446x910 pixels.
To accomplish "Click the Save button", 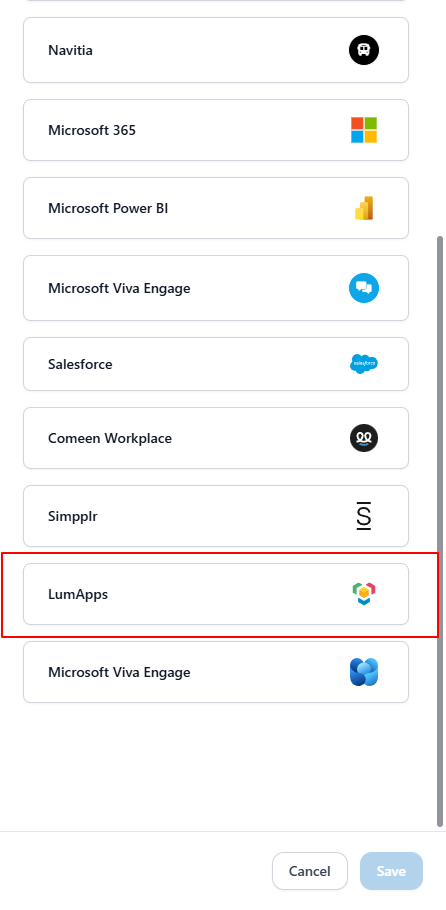I will (x=391, y=871).
